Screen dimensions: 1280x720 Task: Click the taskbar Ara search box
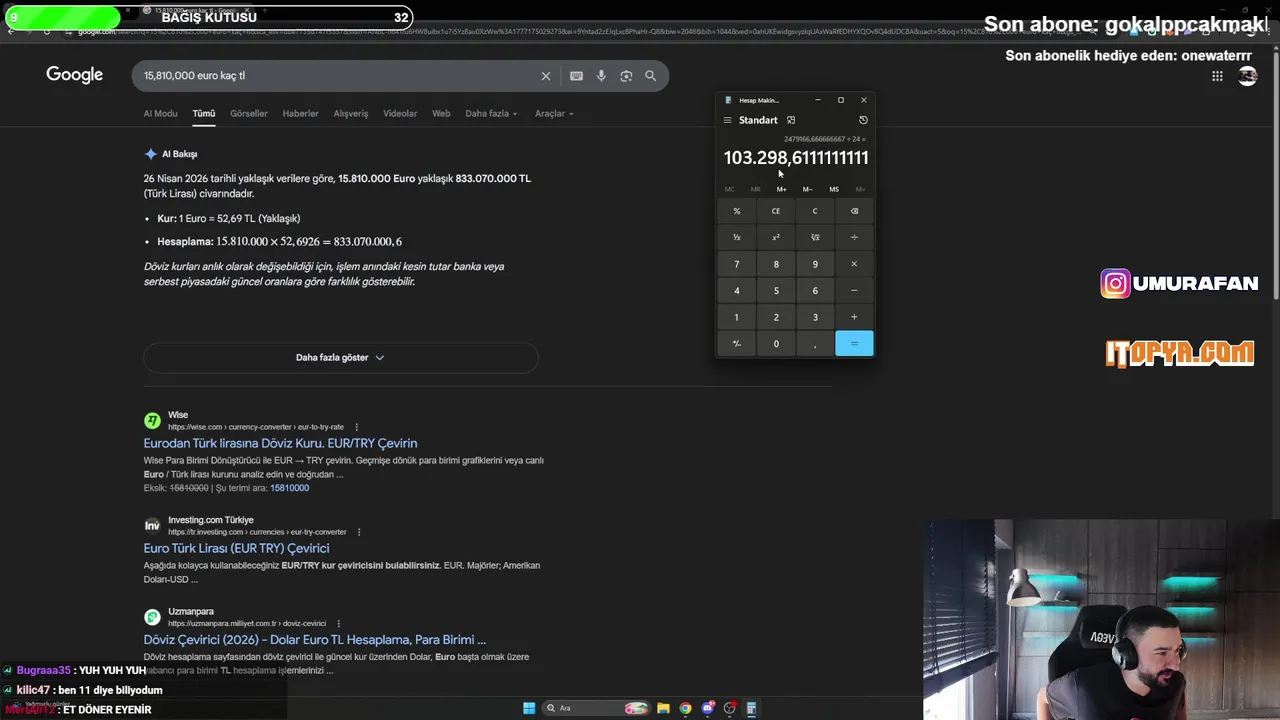(596, 708)
